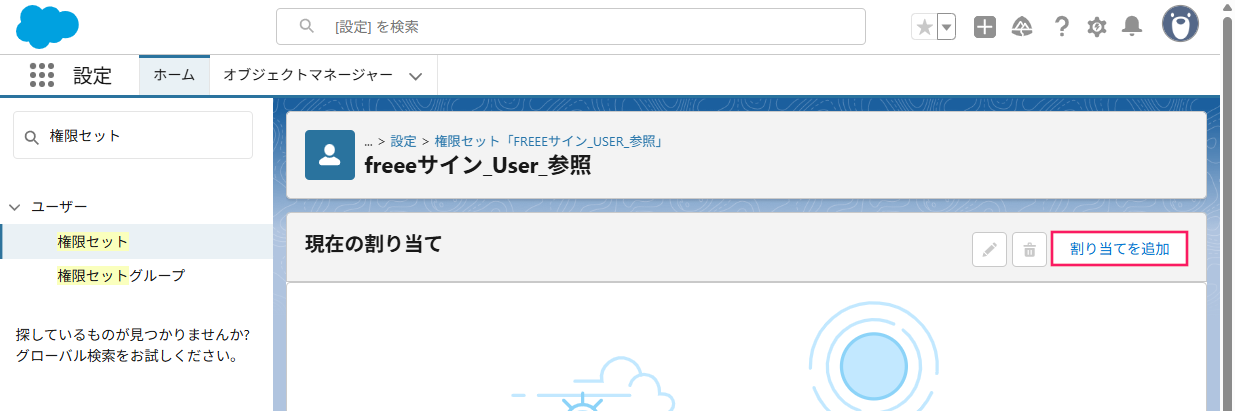Screen dimensions: 1235x411
Task: Open the help question mark icon
Action: [x=1062, y=27]
